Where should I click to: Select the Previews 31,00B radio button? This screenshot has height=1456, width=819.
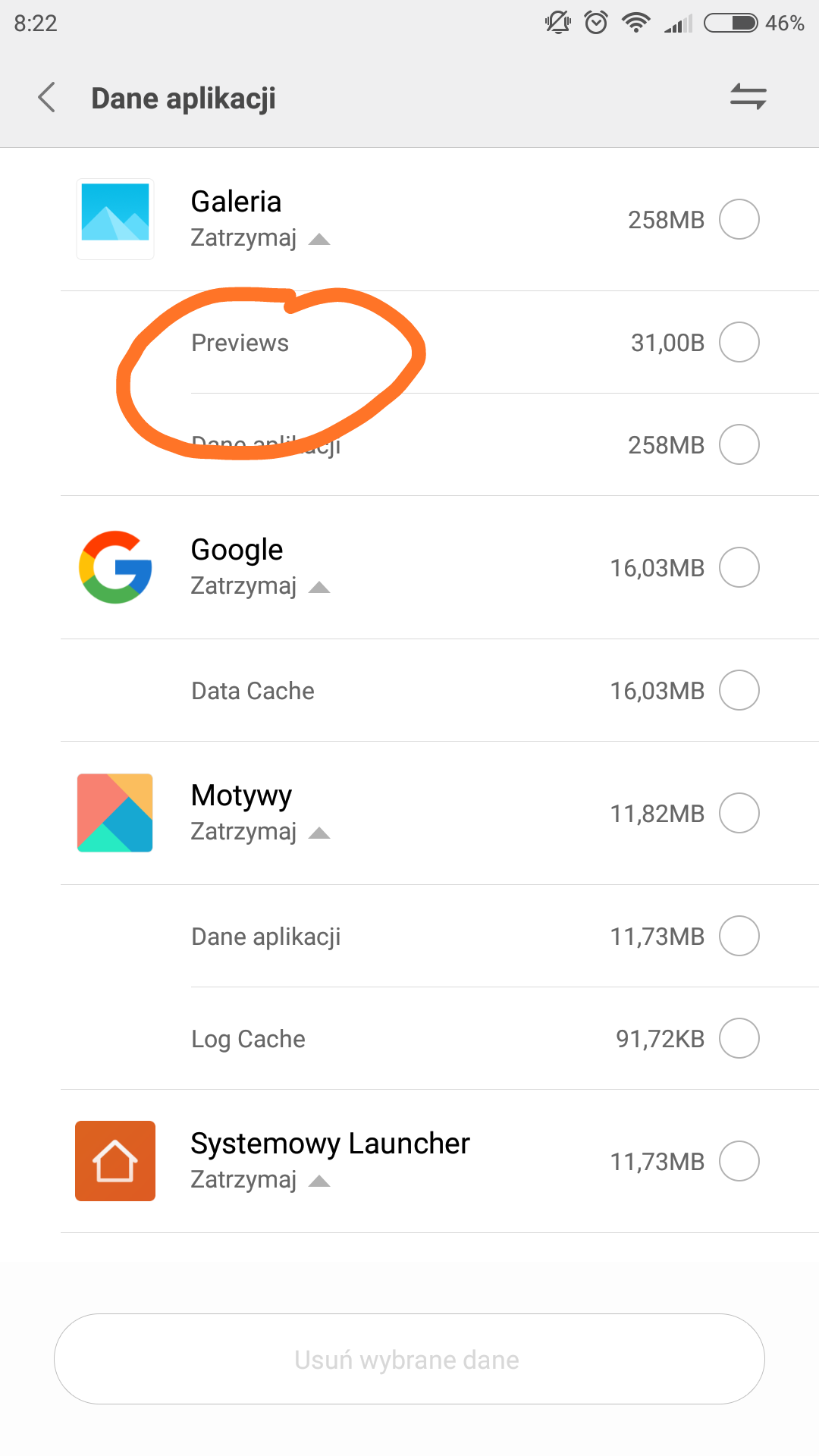739,342
